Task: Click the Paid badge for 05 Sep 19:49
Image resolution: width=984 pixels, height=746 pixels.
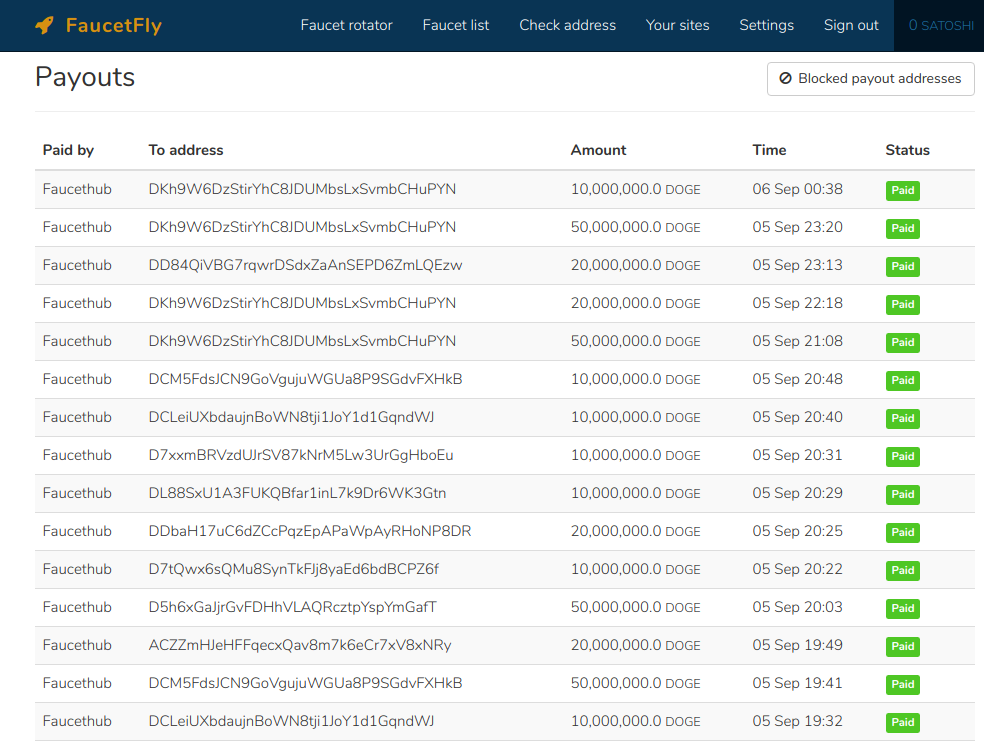Action: click(x=902, y=646)
